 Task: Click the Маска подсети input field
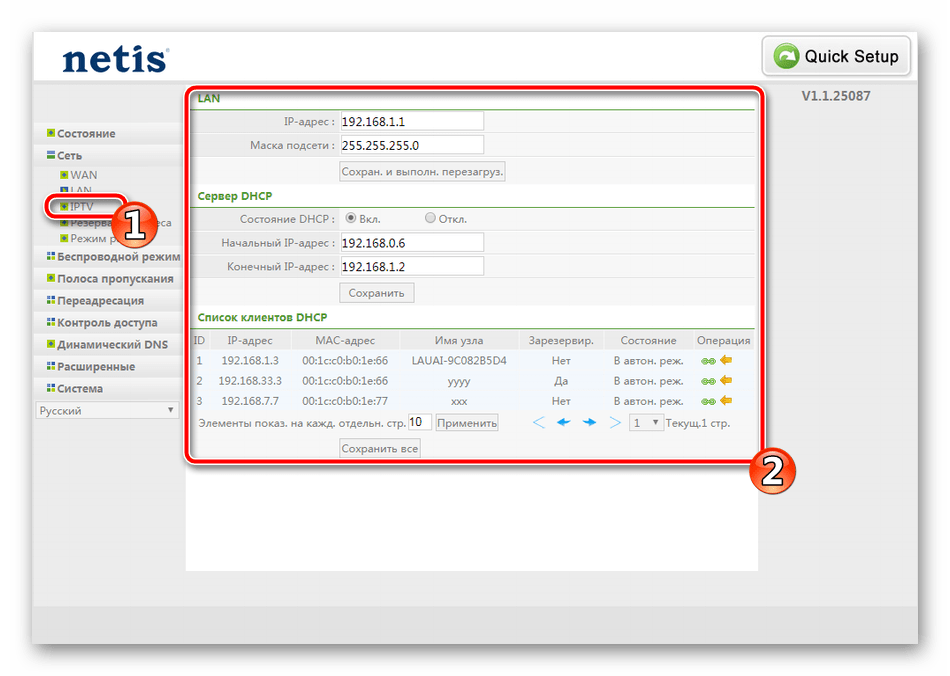(412, 145)
